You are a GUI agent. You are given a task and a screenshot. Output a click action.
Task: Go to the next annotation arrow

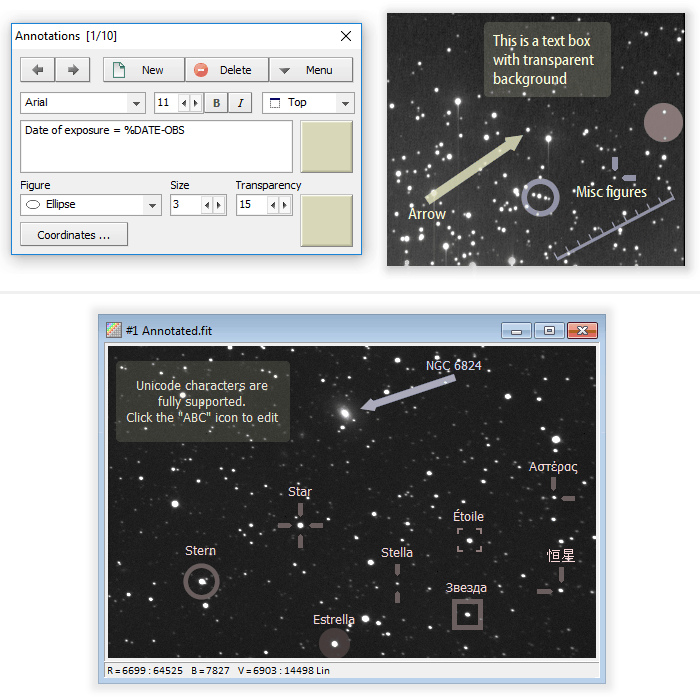pos(72,70)
